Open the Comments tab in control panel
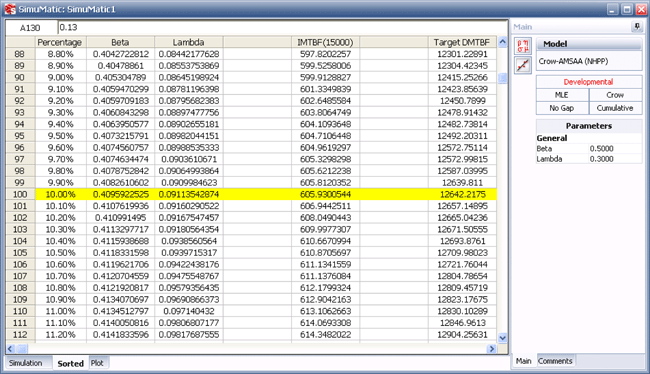Viewport: 650px width, 374px height. pos(555,361)
